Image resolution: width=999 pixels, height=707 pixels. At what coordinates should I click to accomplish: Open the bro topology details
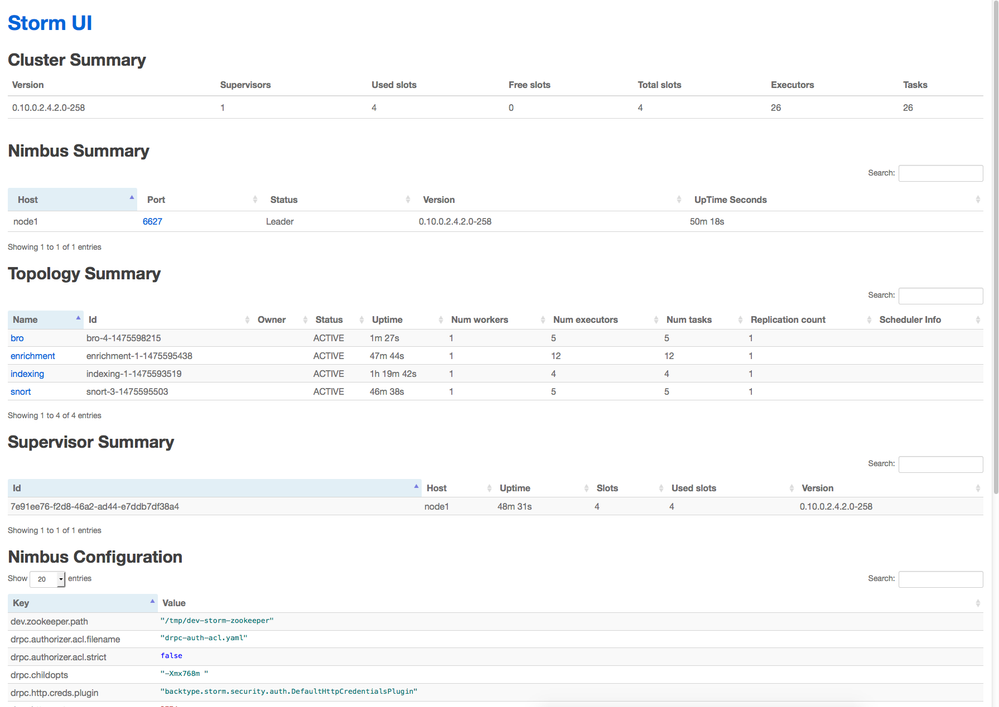(16, 338)
